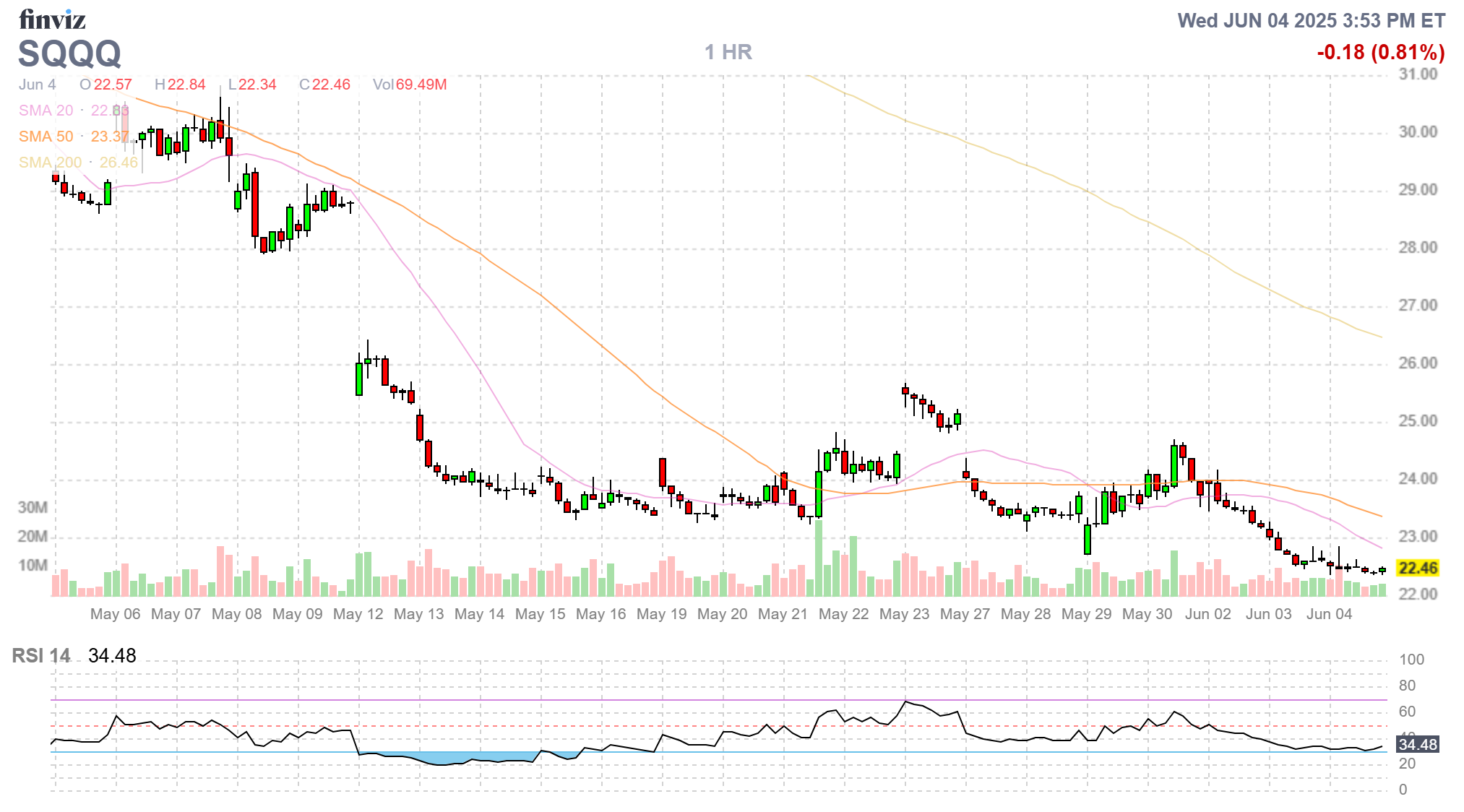
Task: Click the May 23 date label
Action: pyautogui.click(x=904, y=614)
